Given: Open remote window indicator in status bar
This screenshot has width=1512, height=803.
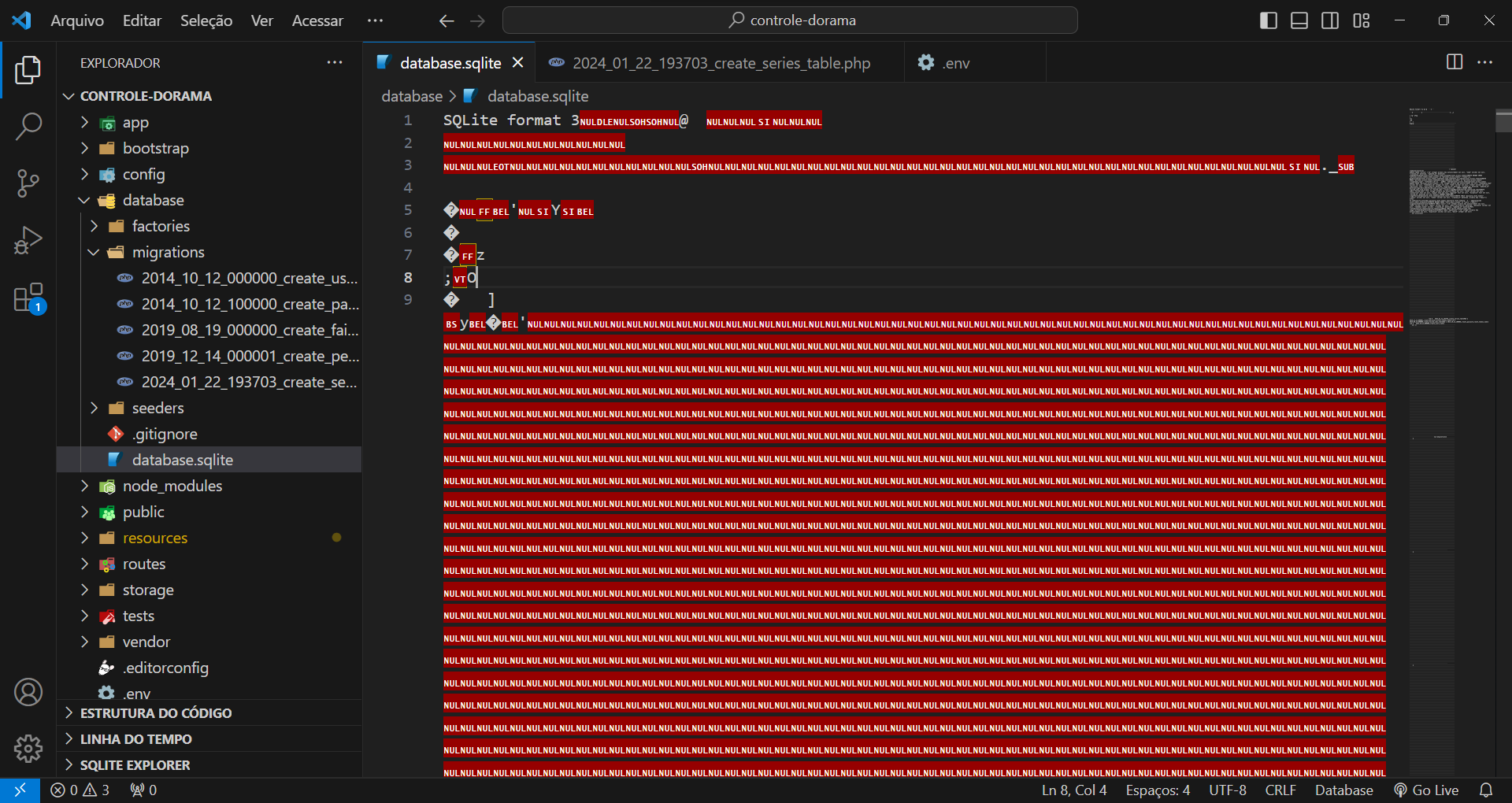Looking at the screenshot, I should [x=20, y=790].
